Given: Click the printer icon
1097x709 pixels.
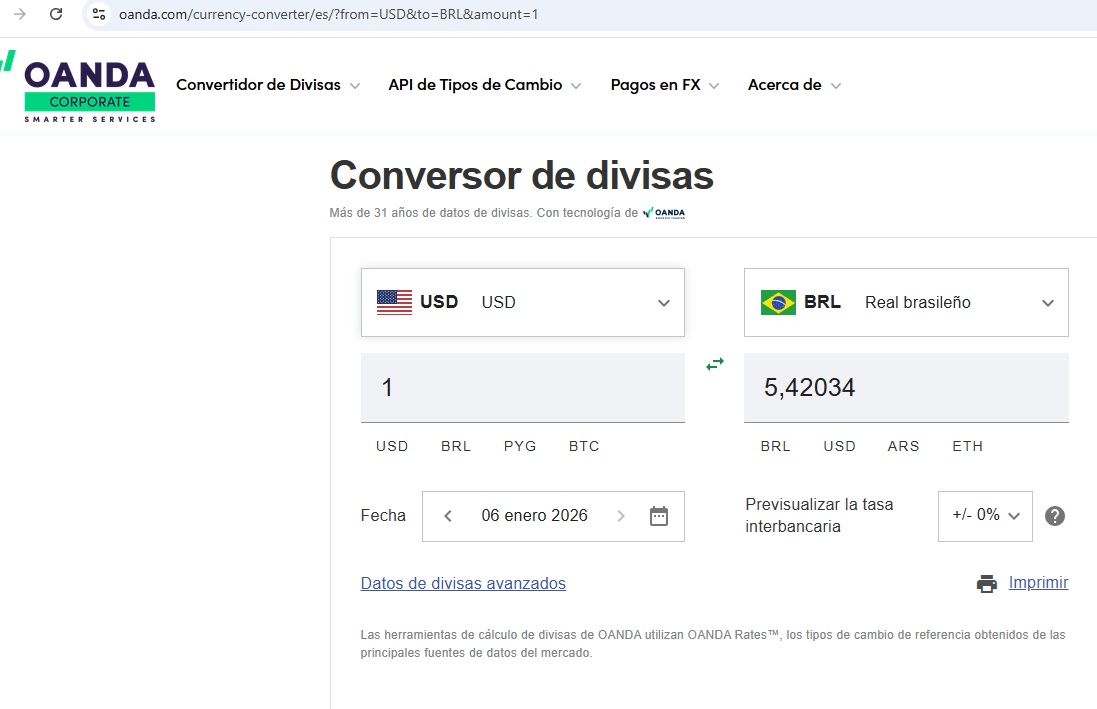Looking at the screenshot, I should (987, 584).
